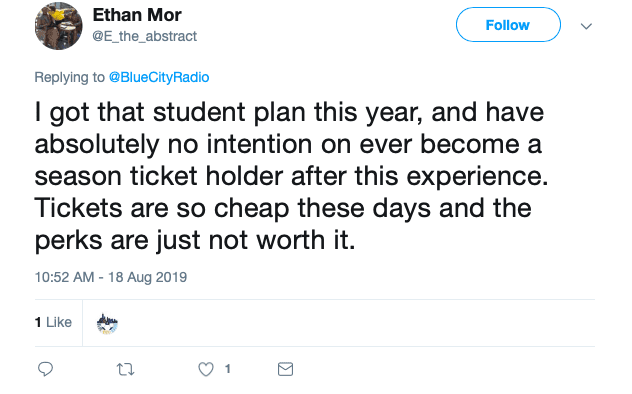The image size is (632, 394).
Task: Click the word 'Tickets' in the tweet
Action: (x=79, y=208)
